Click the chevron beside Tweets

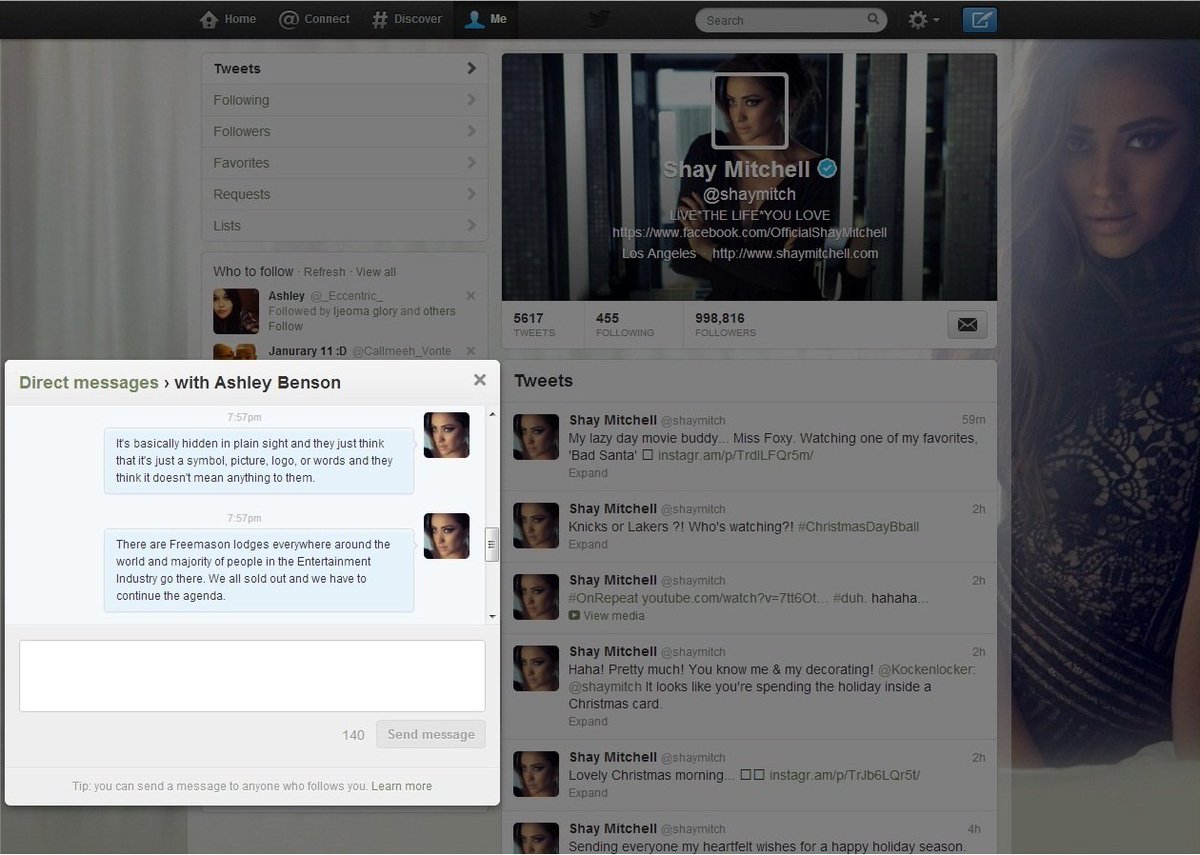471,68
